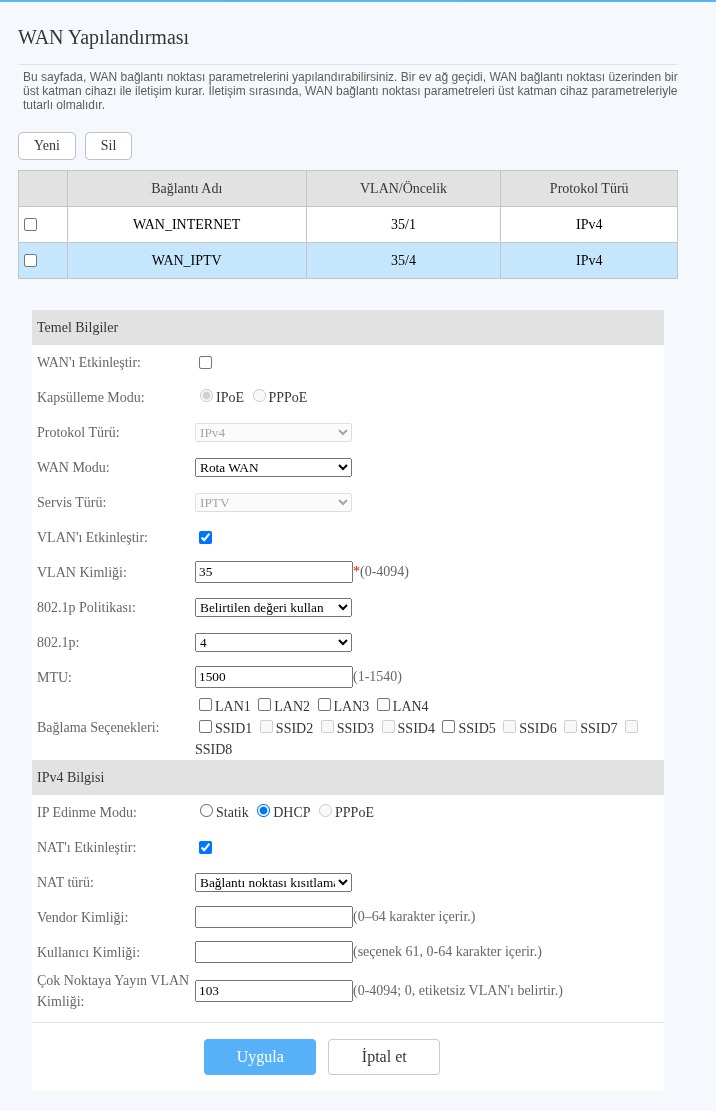Screen dimensions: 716x1111
Task: Select the Statik IP mode radio
Action: tap(206, 811)
